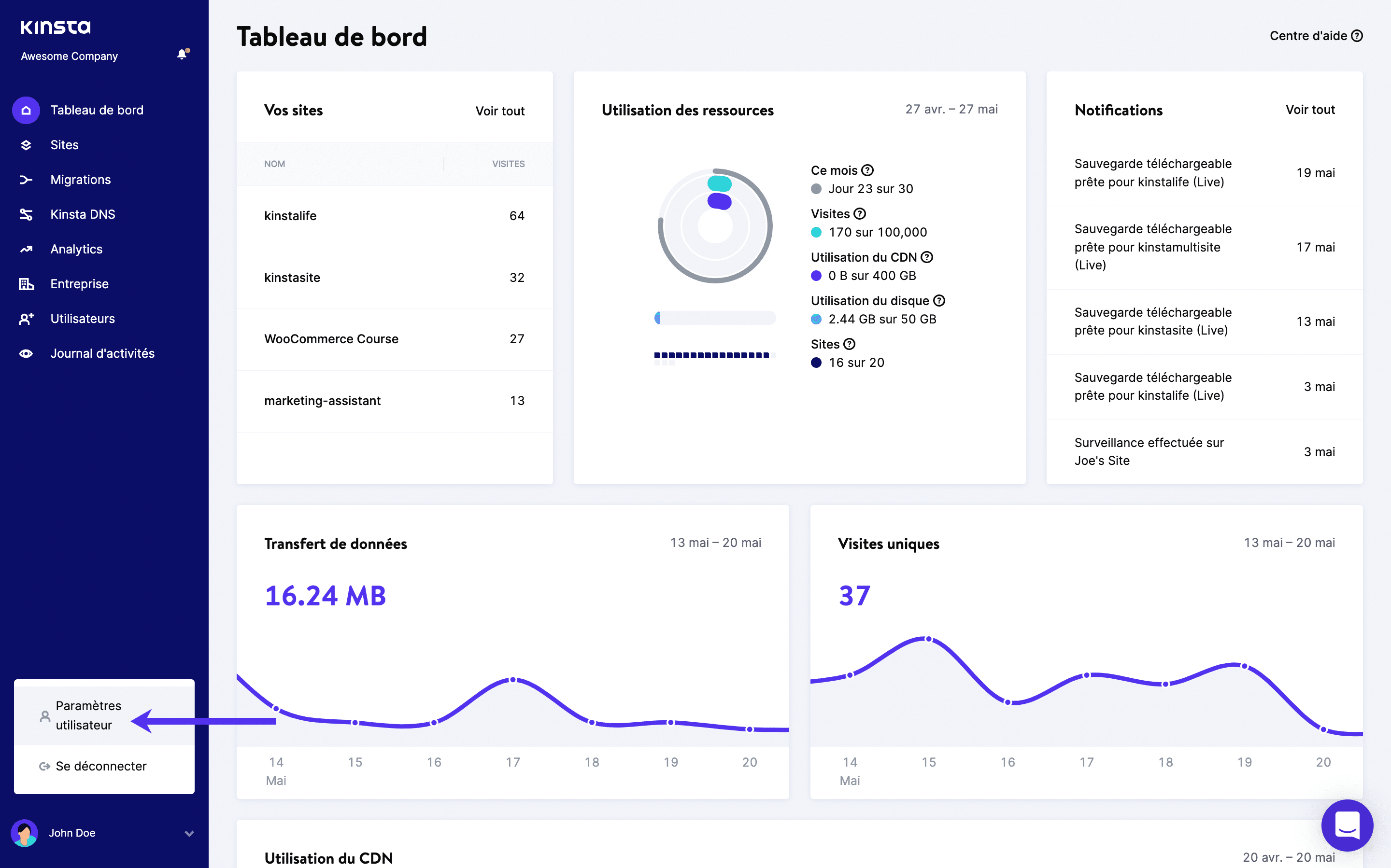Click Se déconnecter to log out
The image size is (1391, 868).
click(101, 766)
